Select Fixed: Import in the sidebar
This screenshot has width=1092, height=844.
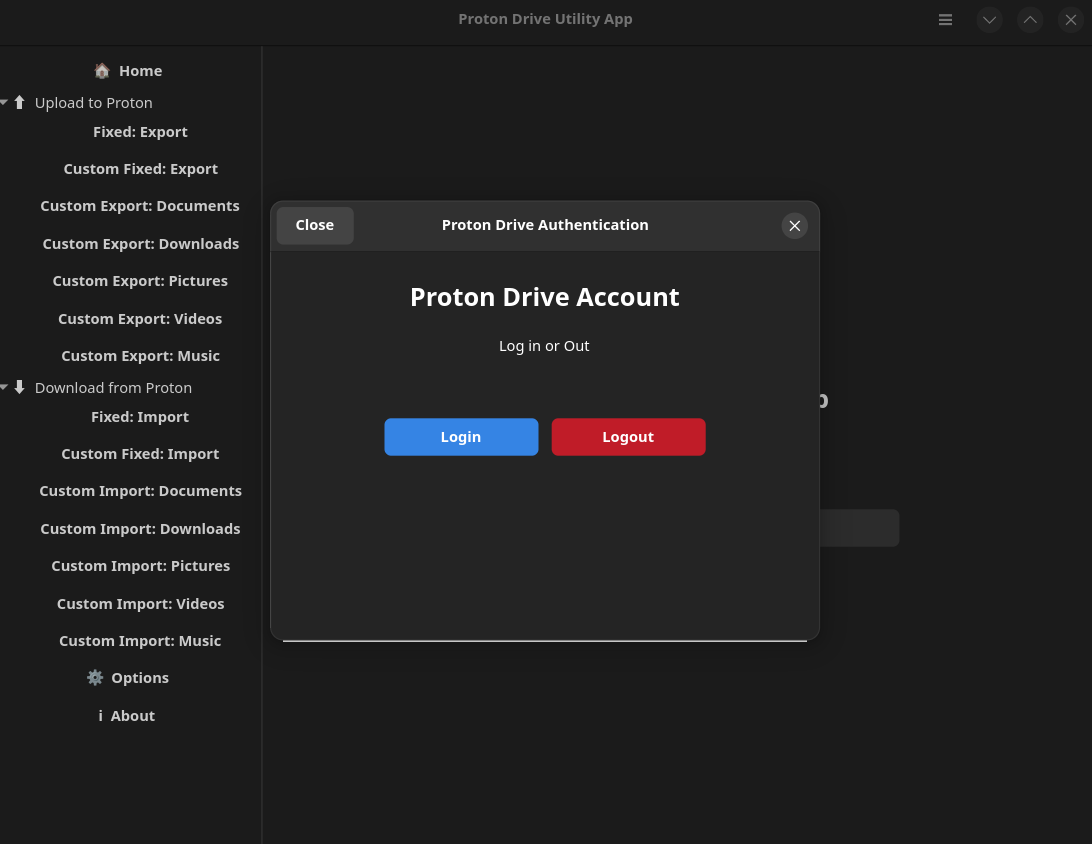(x=140, y=416)
